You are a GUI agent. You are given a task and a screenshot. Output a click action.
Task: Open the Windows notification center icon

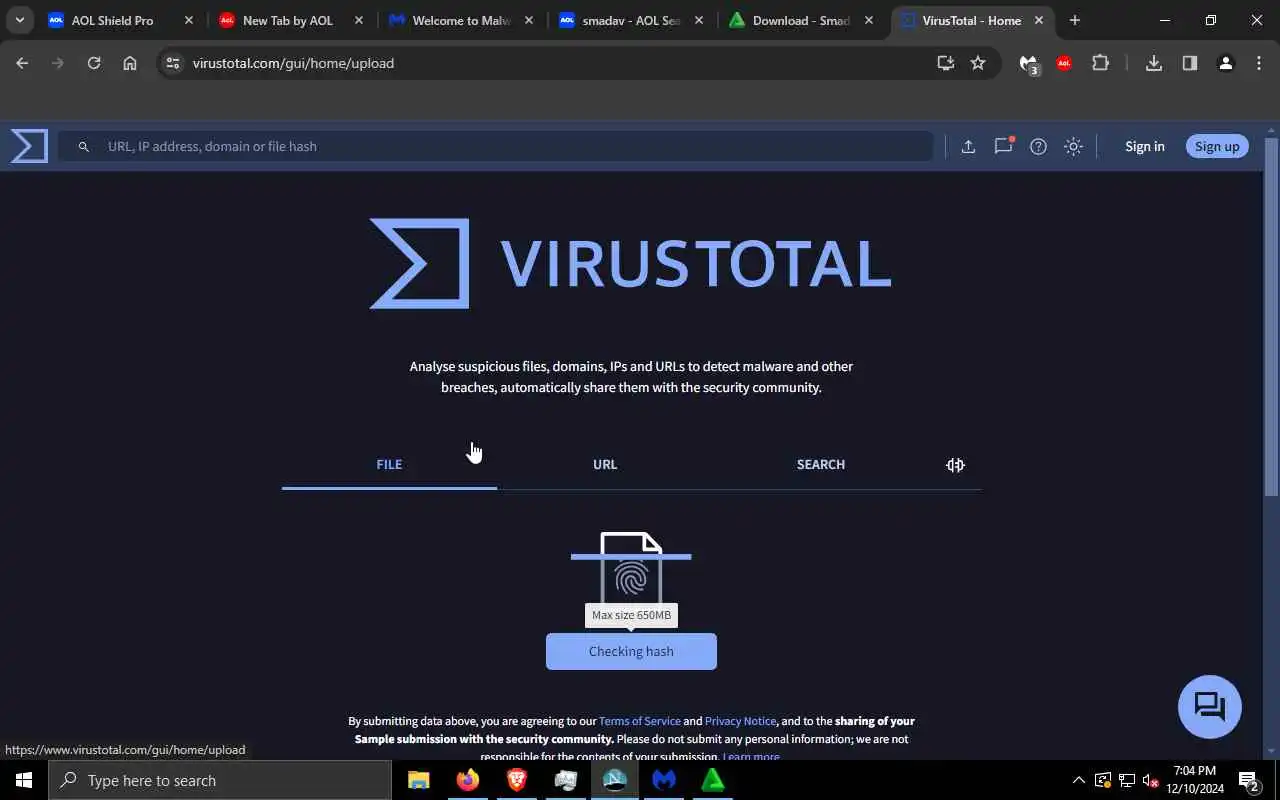point(1249,780)
